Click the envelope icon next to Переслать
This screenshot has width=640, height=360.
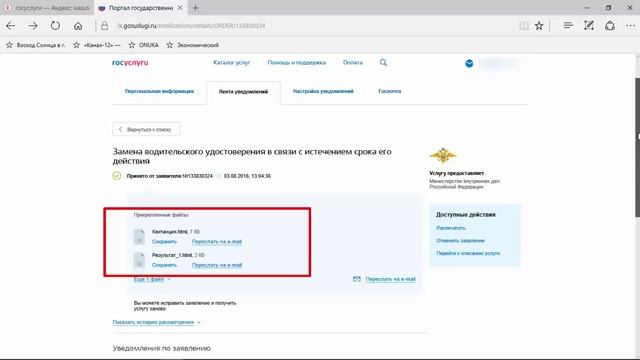point(357,279)
